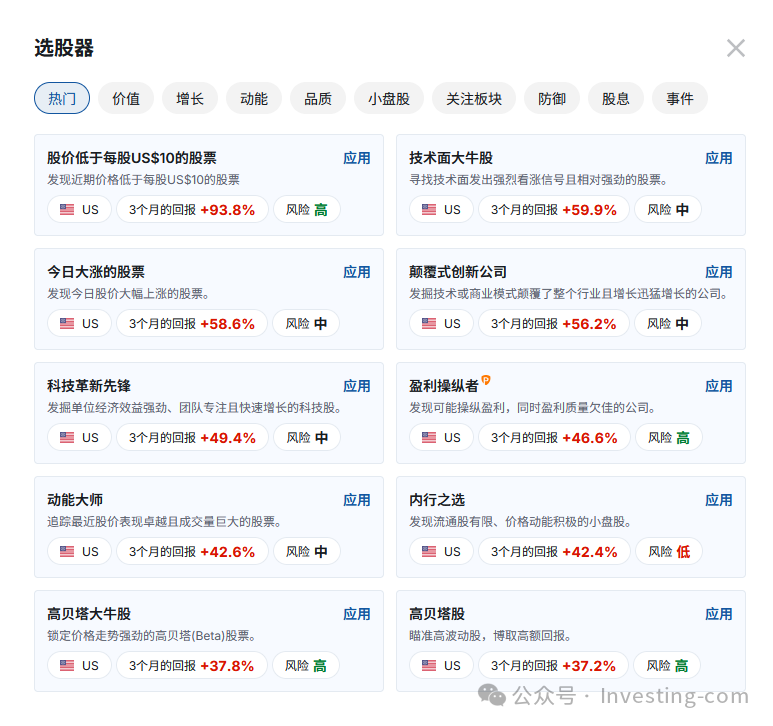Click the US flag chip in 动能大师 card

pos(79,551)
